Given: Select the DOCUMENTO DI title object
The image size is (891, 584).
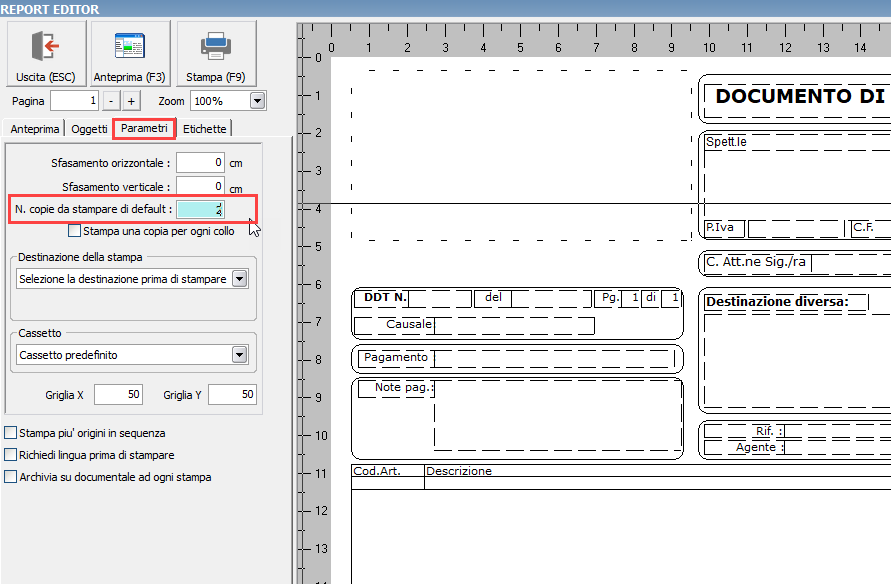Looking at the screenshot, I should click(800, 96).
